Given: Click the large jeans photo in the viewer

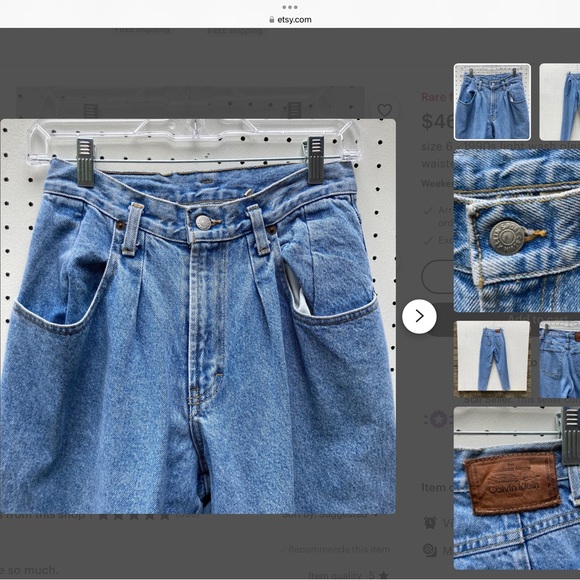Looking at the screenshot, I should tap(198, 316).
